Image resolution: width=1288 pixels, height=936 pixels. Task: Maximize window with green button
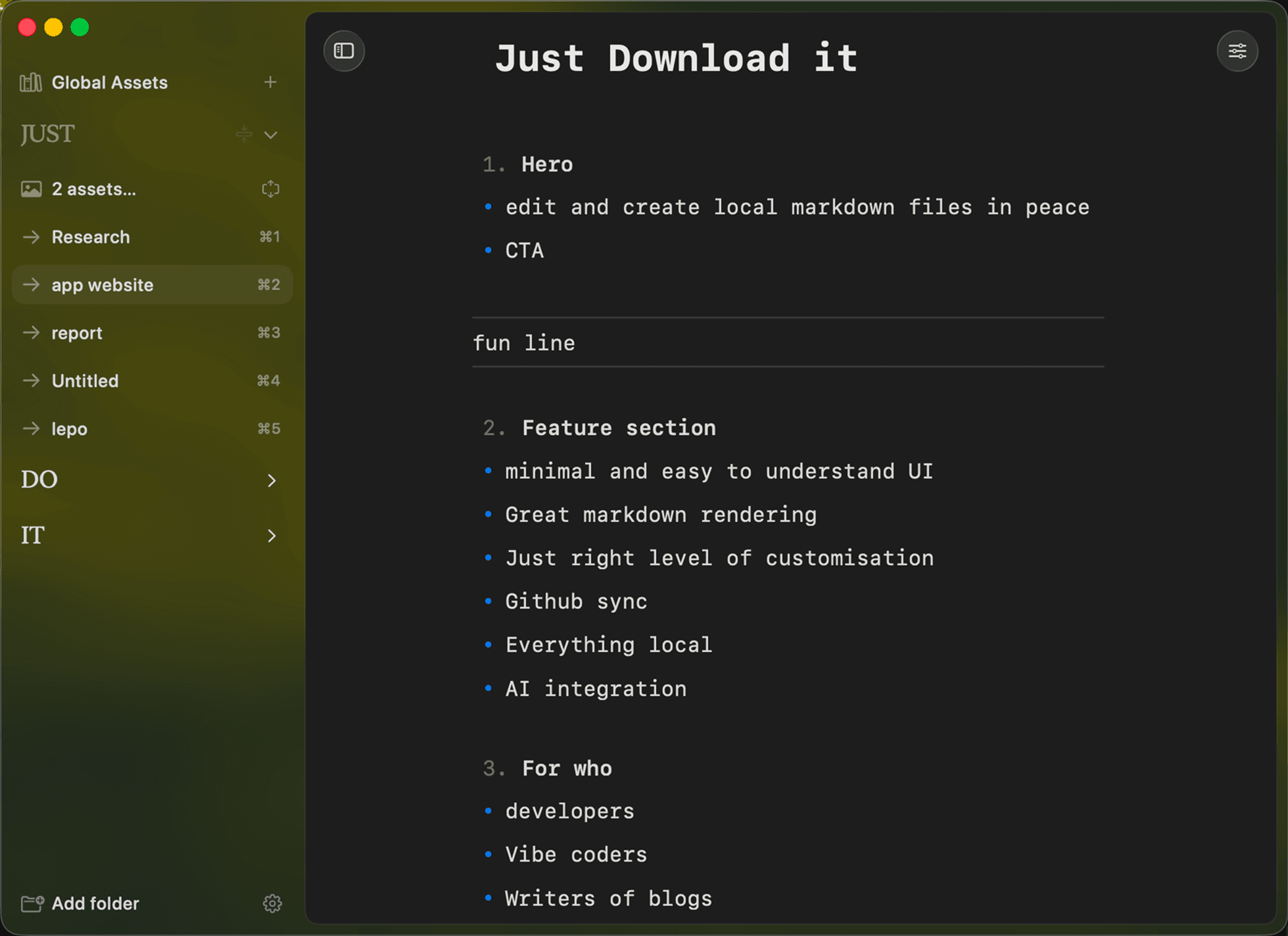click(x=80, y=27)
